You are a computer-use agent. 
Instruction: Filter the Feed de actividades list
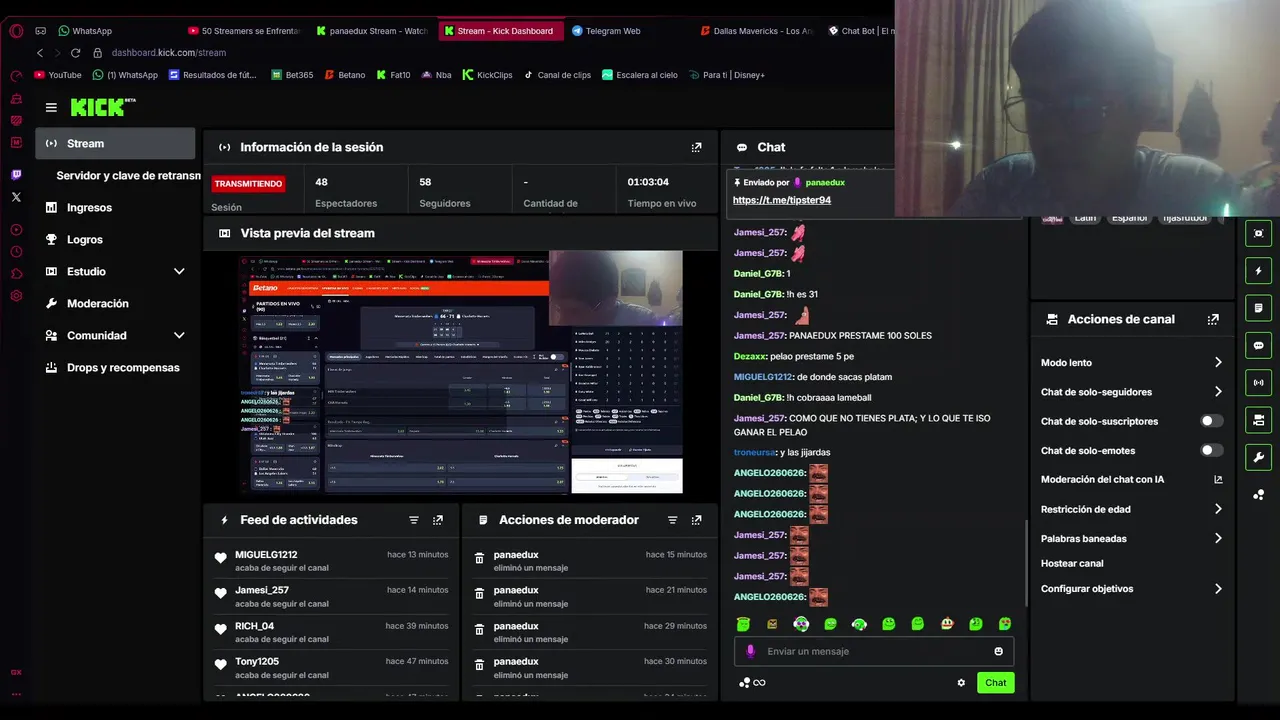tap(414, 520)
